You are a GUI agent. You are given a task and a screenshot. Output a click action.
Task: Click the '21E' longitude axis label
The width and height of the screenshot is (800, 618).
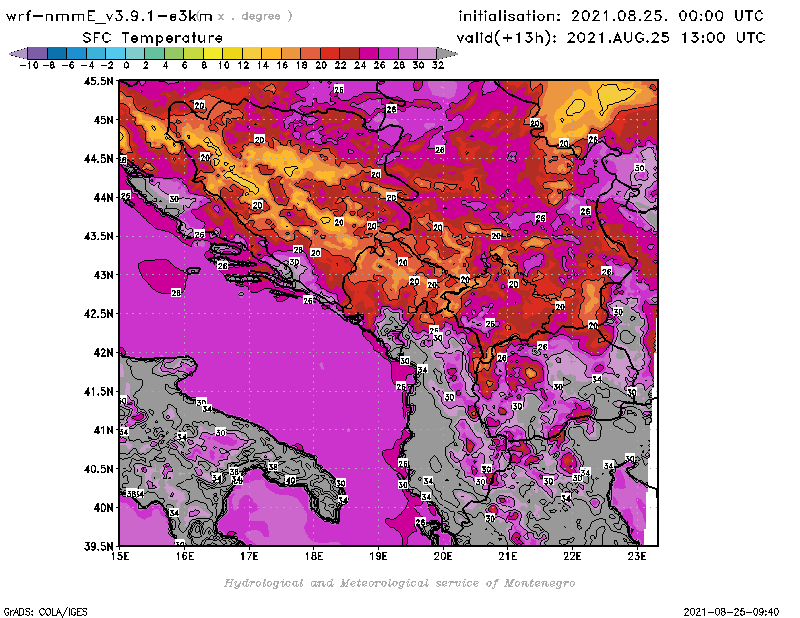[x=508, y=556]
